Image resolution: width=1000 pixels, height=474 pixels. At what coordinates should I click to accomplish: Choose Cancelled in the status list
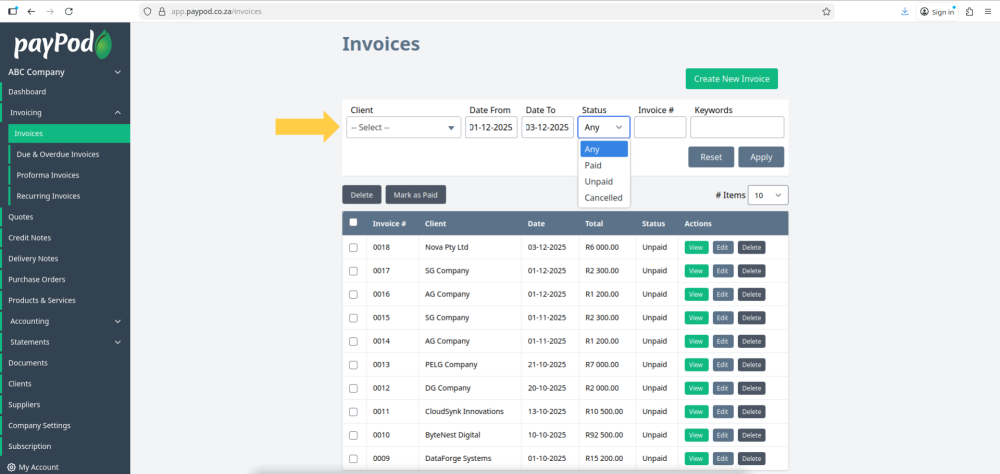[x=604, y=198]
